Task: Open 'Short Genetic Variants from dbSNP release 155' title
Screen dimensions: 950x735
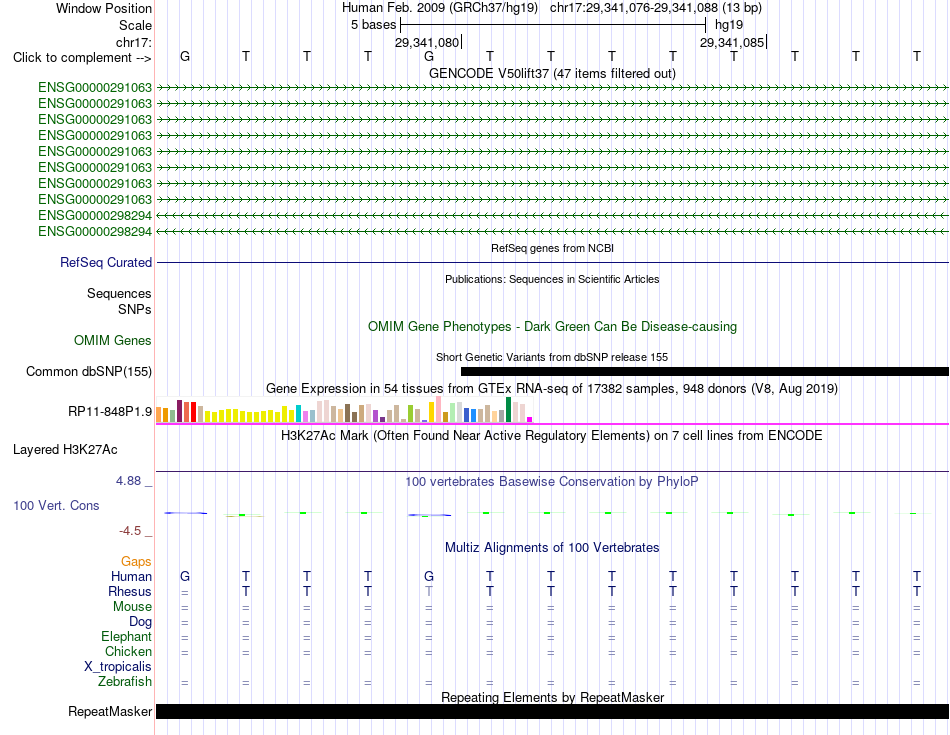Action: (552, 358)
